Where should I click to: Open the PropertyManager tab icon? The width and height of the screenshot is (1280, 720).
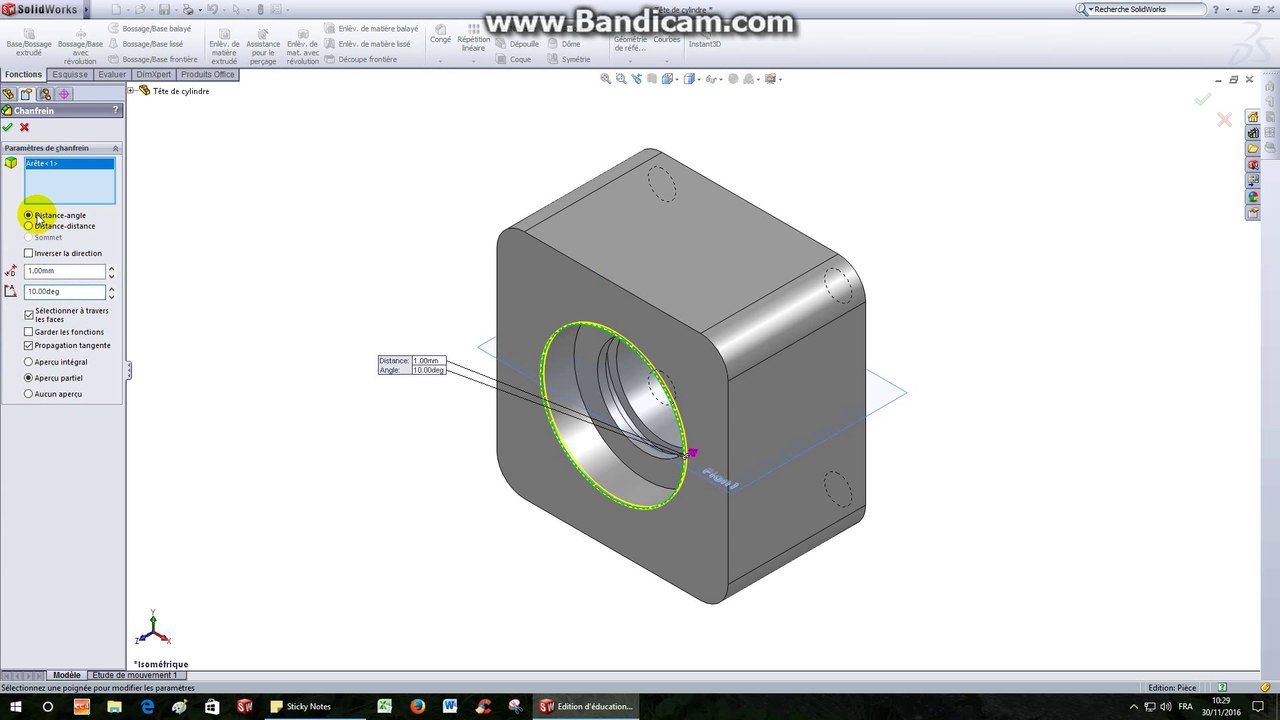click(x=27, y=94)
